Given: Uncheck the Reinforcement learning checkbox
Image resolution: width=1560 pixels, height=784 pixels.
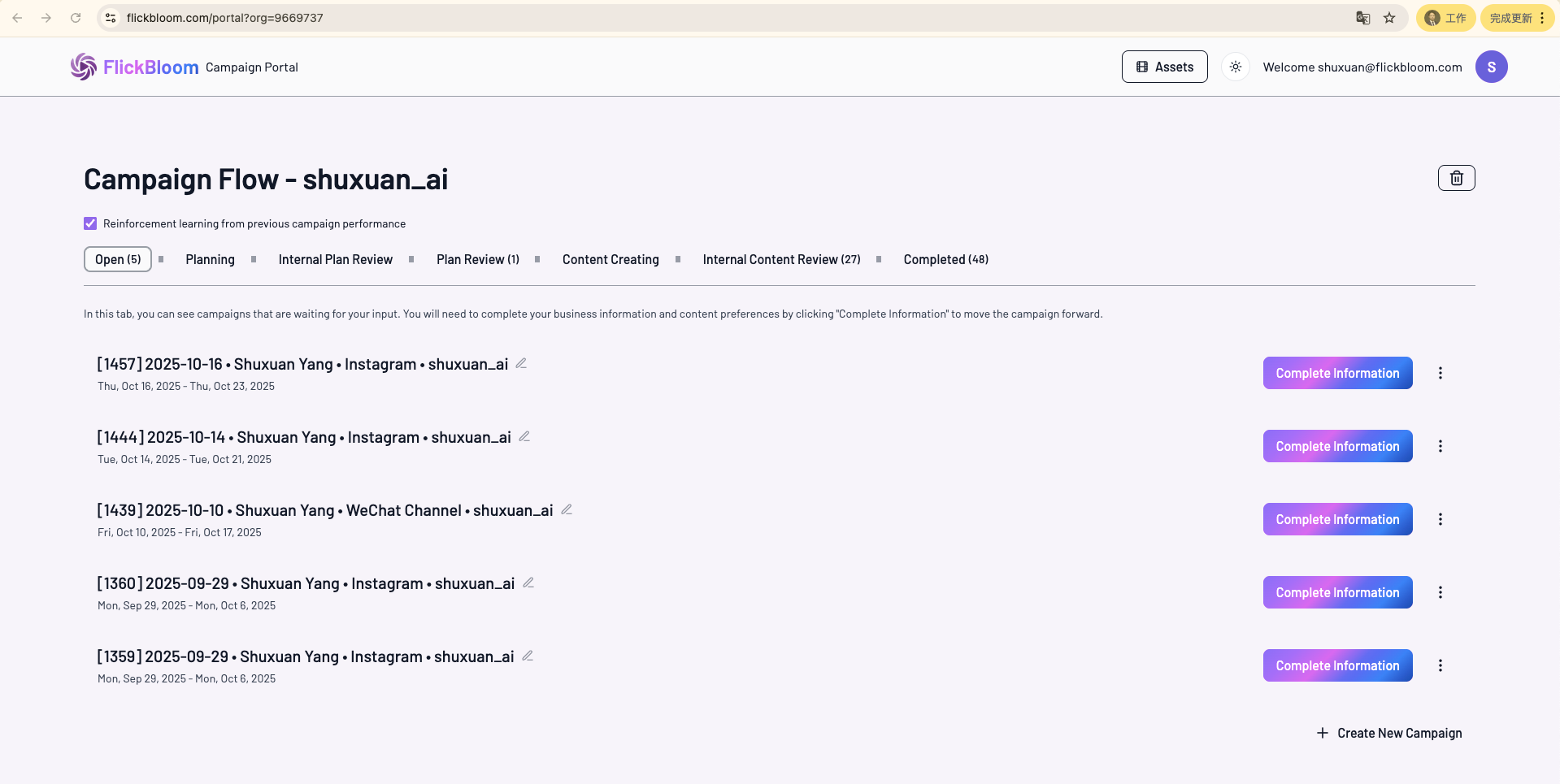Looking at the screenshot, I should coord(90,223).
